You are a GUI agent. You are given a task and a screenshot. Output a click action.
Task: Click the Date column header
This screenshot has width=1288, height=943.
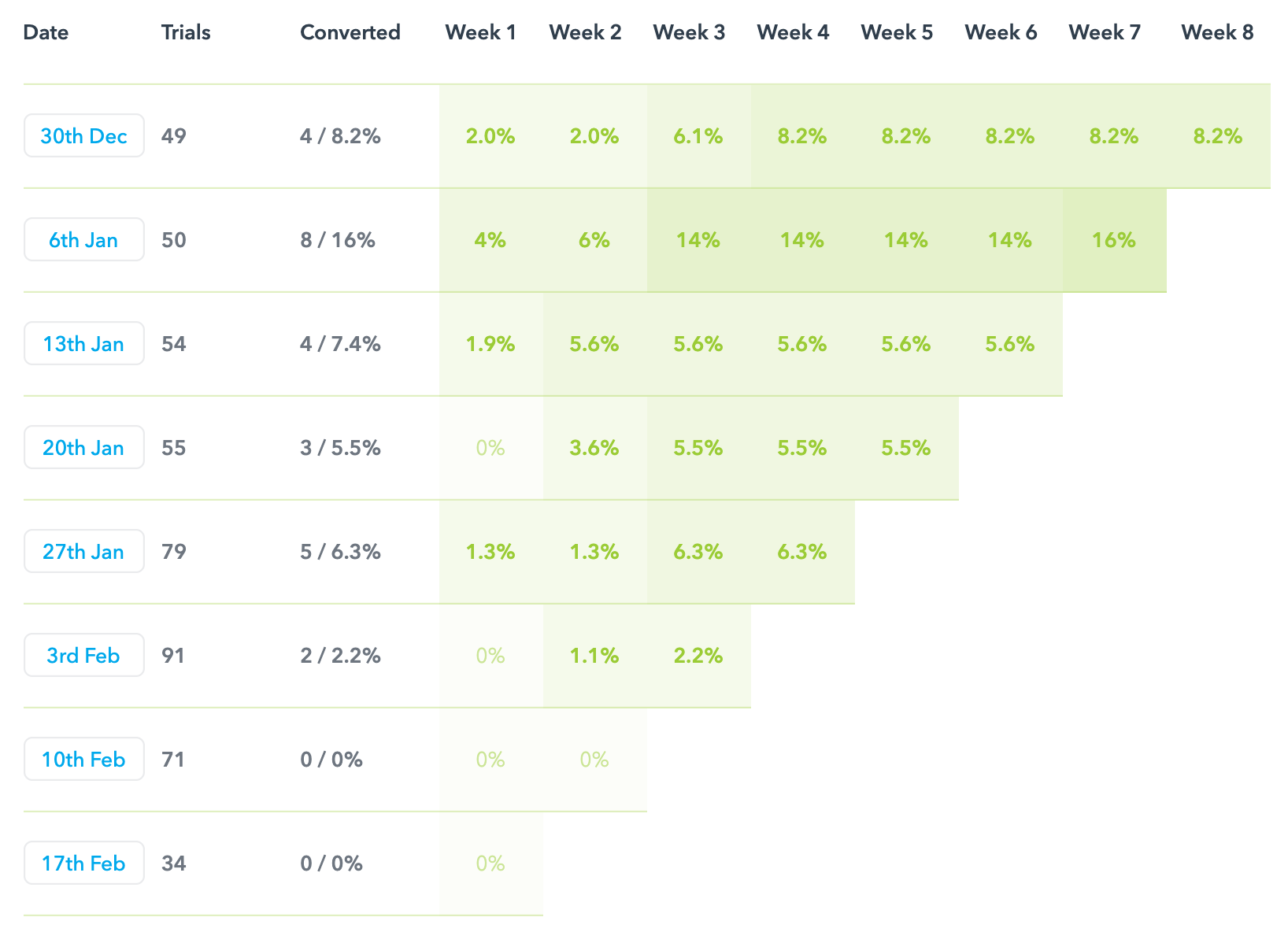tap(46, 32)
